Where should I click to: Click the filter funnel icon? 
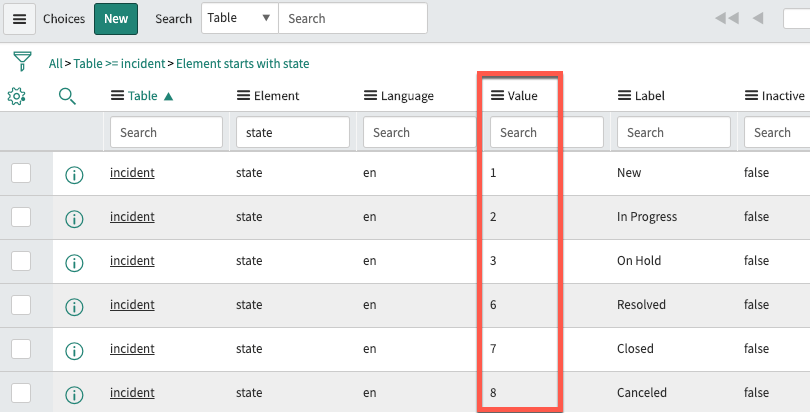[x=22, y=62]
